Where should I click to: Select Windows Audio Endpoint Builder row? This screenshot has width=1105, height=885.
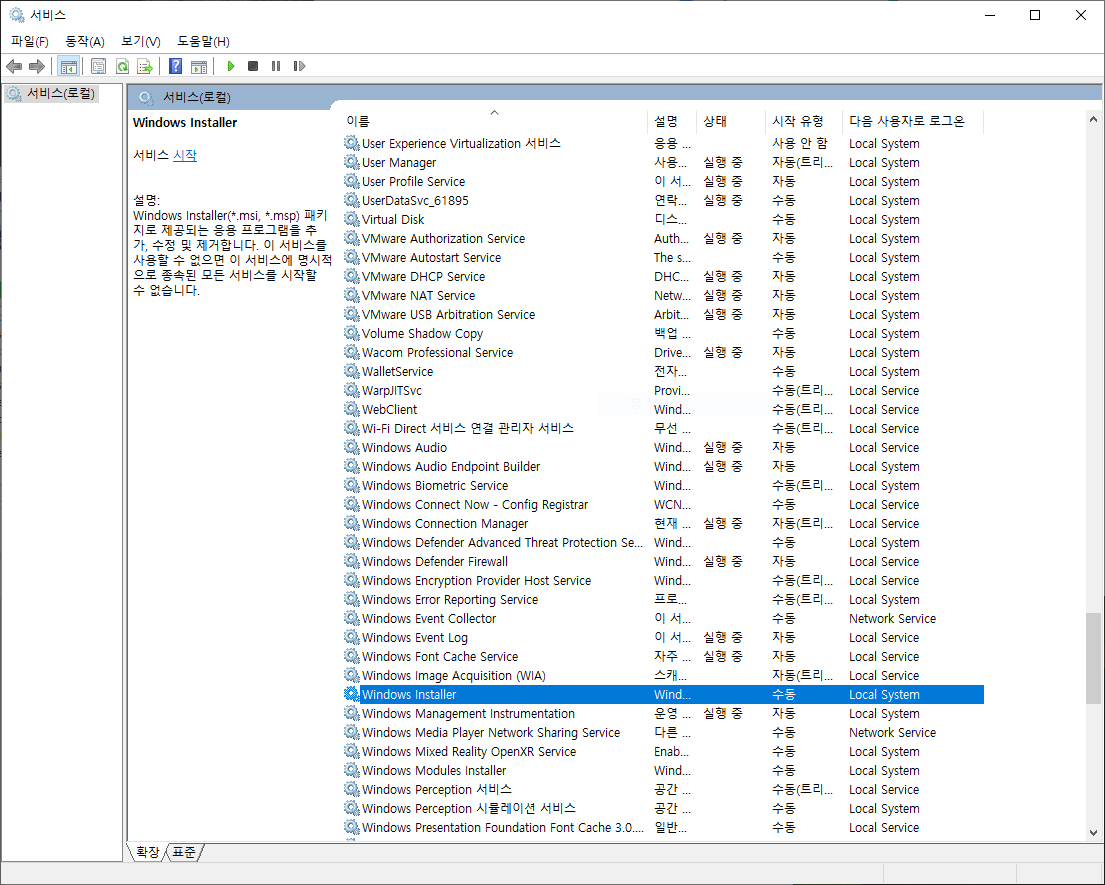pyautogui.click(x=663, y=466)
